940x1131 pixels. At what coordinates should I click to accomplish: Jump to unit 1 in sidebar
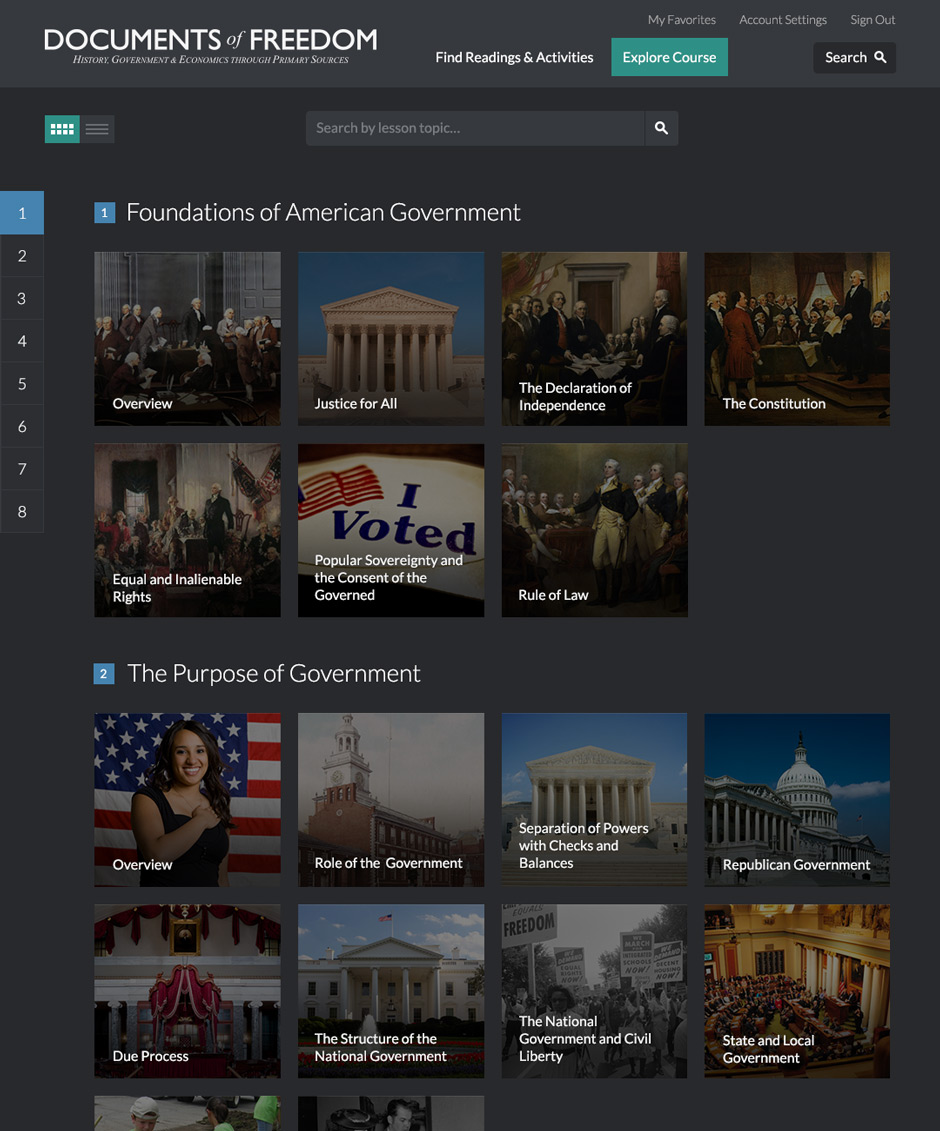[x=22, y=213]
